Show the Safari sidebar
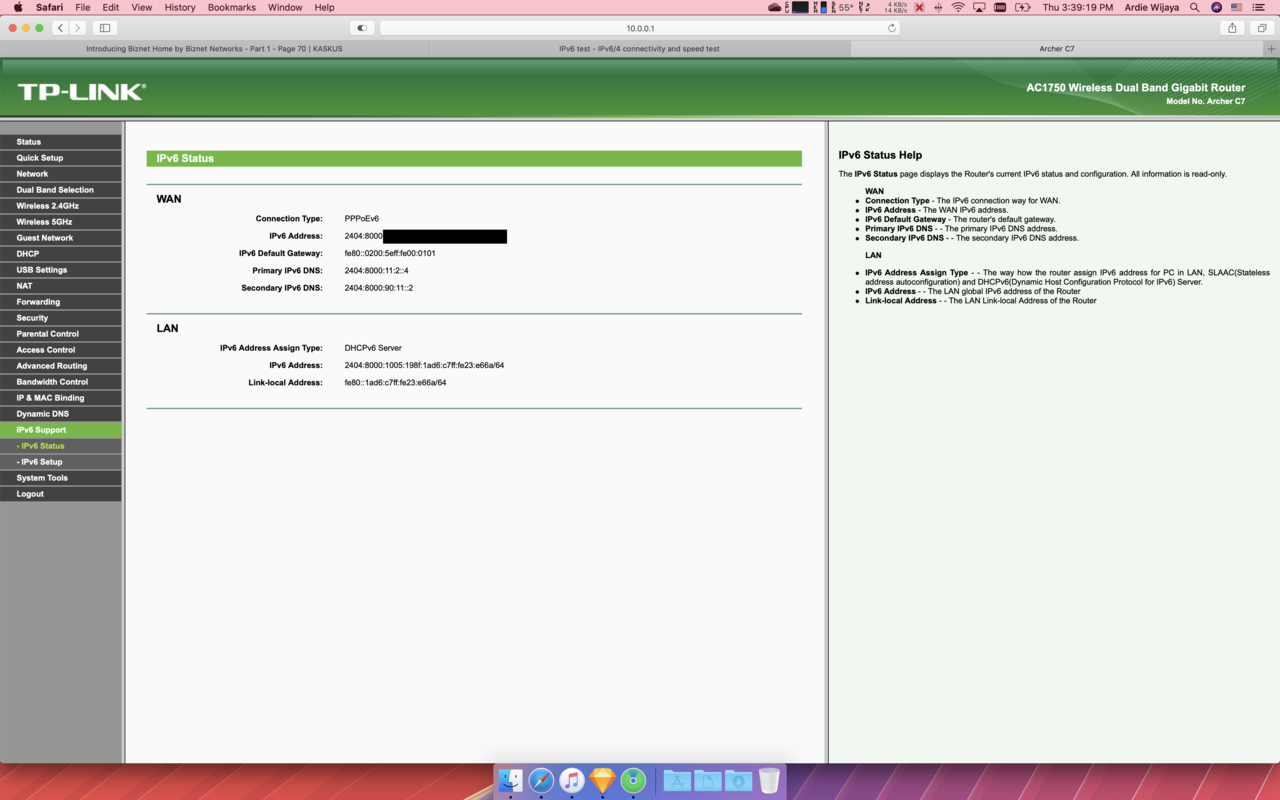This screenshot has width=1280, height=800. [x=103, y=28]
